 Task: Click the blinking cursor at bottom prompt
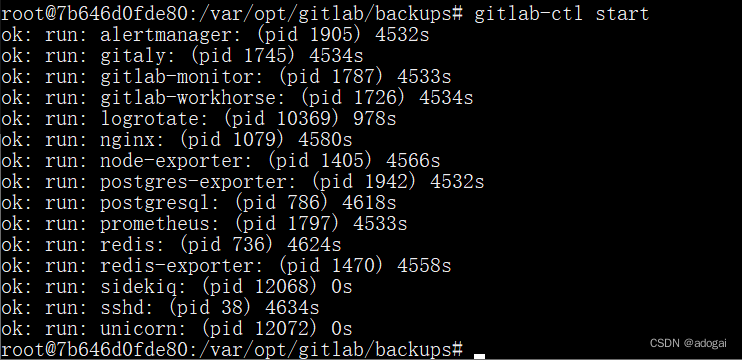point(479,355)
